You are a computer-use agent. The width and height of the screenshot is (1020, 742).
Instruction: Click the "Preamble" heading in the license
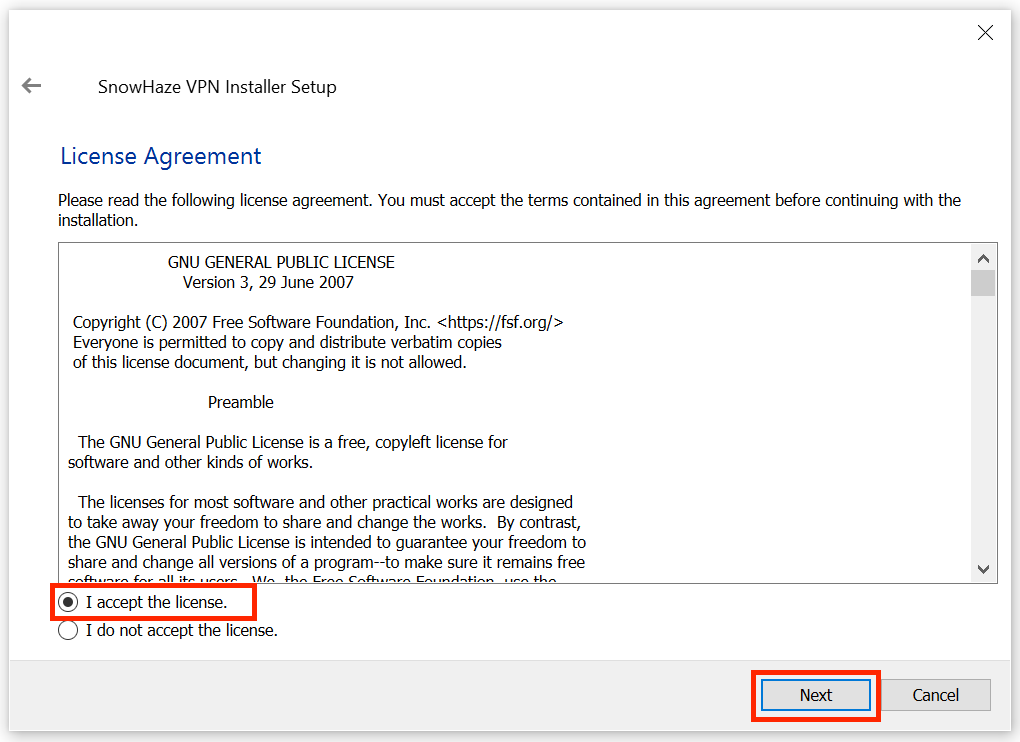click(241, 402)
